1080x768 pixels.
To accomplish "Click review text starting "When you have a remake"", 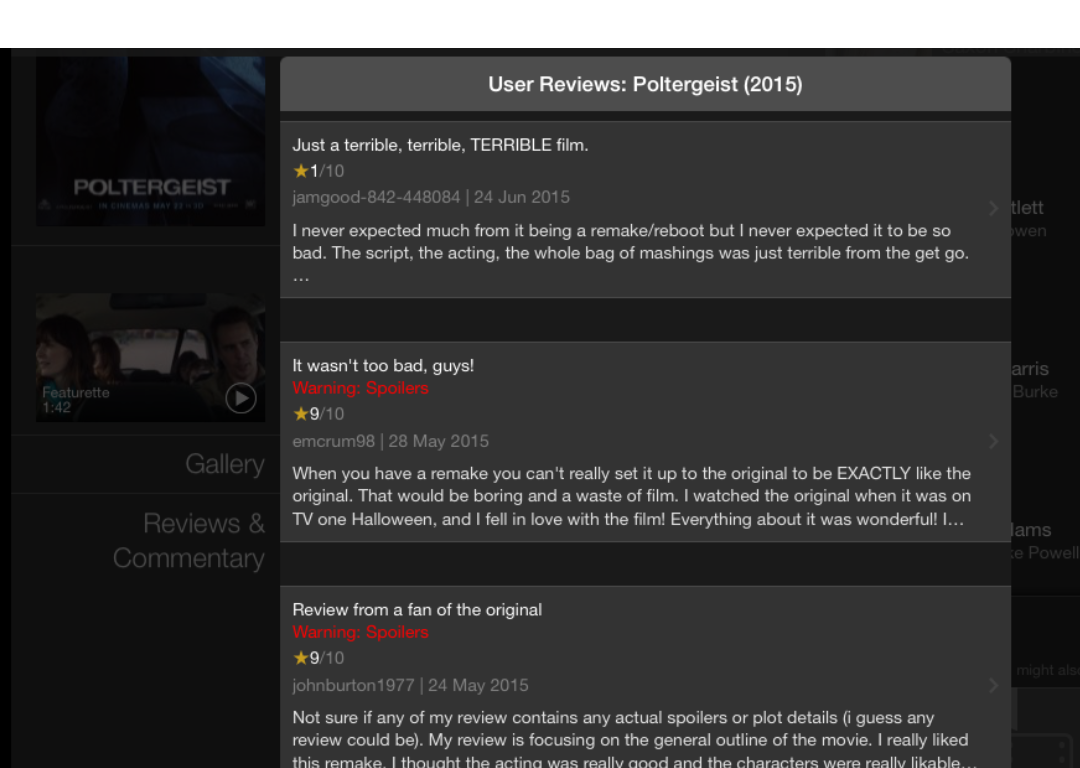I will (632, 496).
